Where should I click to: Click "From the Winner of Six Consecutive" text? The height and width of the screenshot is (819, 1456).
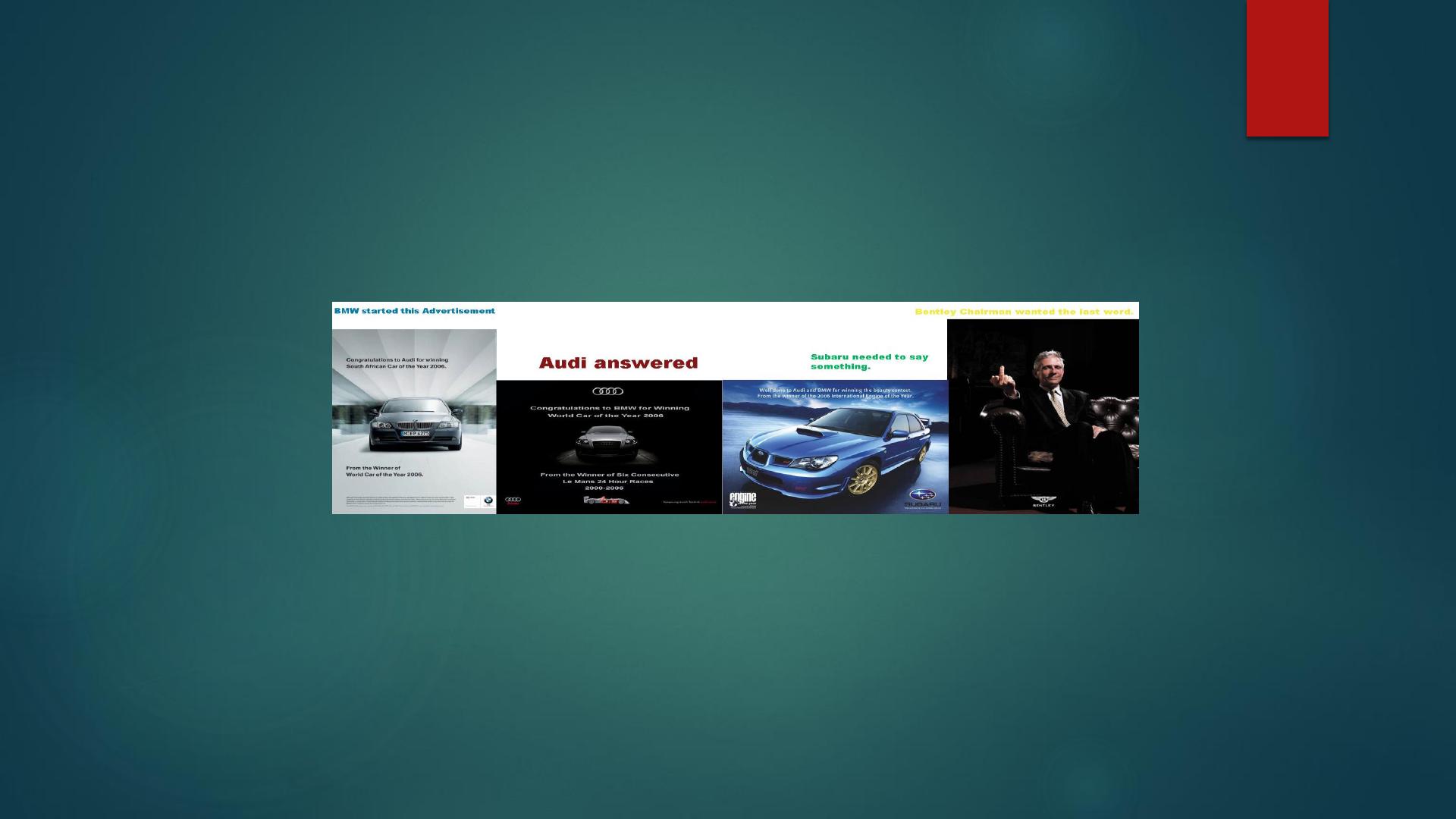610,475
